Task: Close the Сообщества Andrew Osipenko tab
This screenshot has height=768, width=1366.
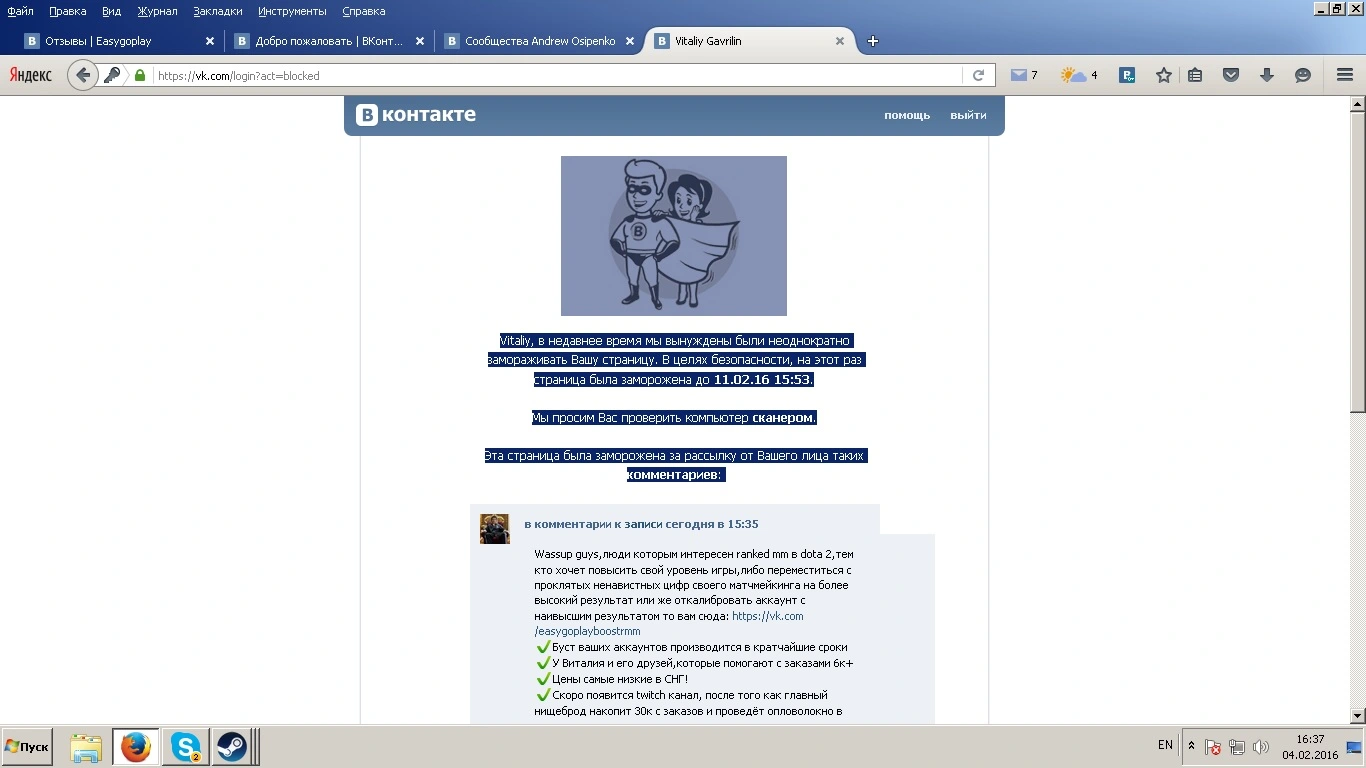Action: (630, 41)
